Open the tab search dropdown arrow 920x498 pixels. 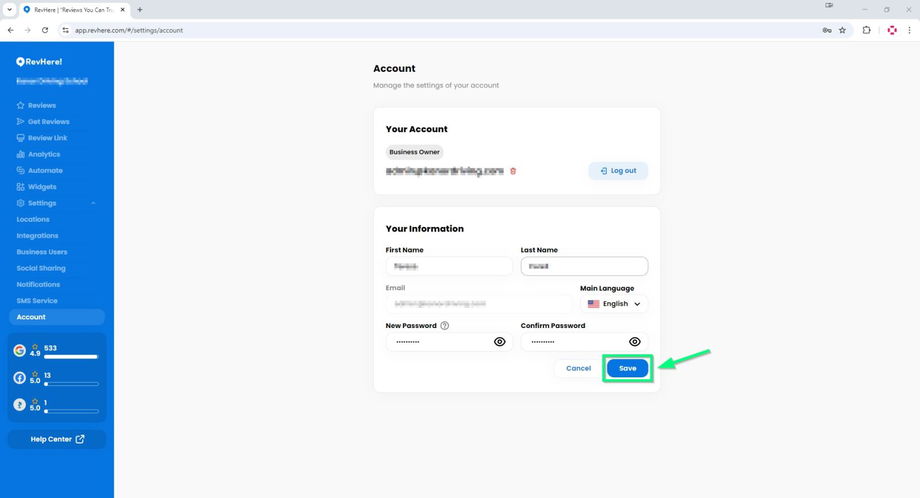click(x=9, y=9)
